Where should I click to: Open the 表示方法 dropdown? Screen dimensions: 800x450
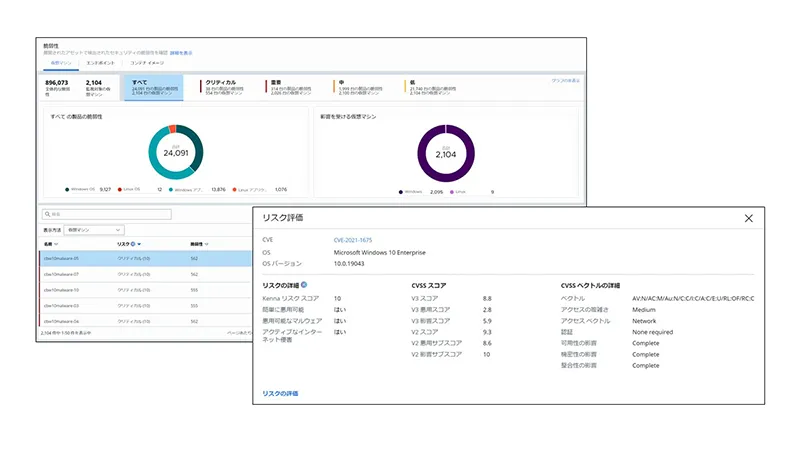93,230
